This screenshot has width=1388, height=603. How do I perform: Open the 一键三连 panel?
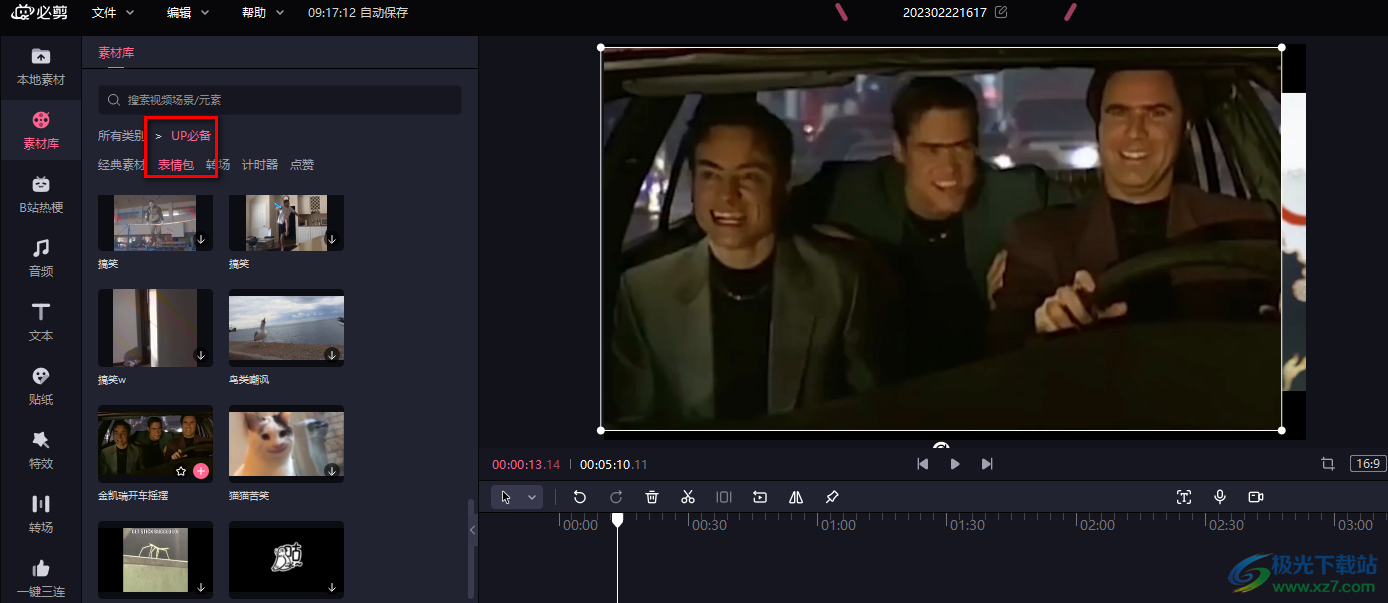click(x=41, y=578)
